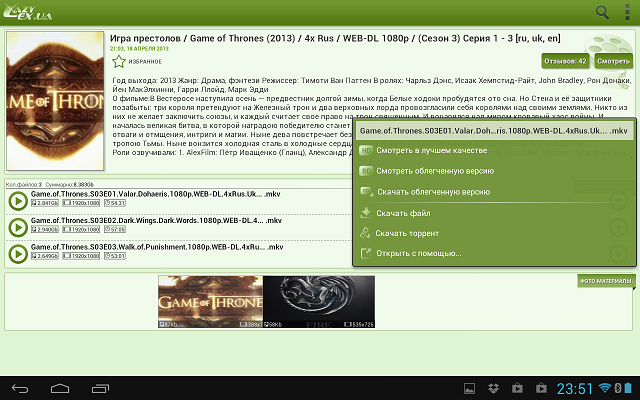Choose Скачать облегченную версию option
The width and height of the screenshot is (640, 400).
494,192
